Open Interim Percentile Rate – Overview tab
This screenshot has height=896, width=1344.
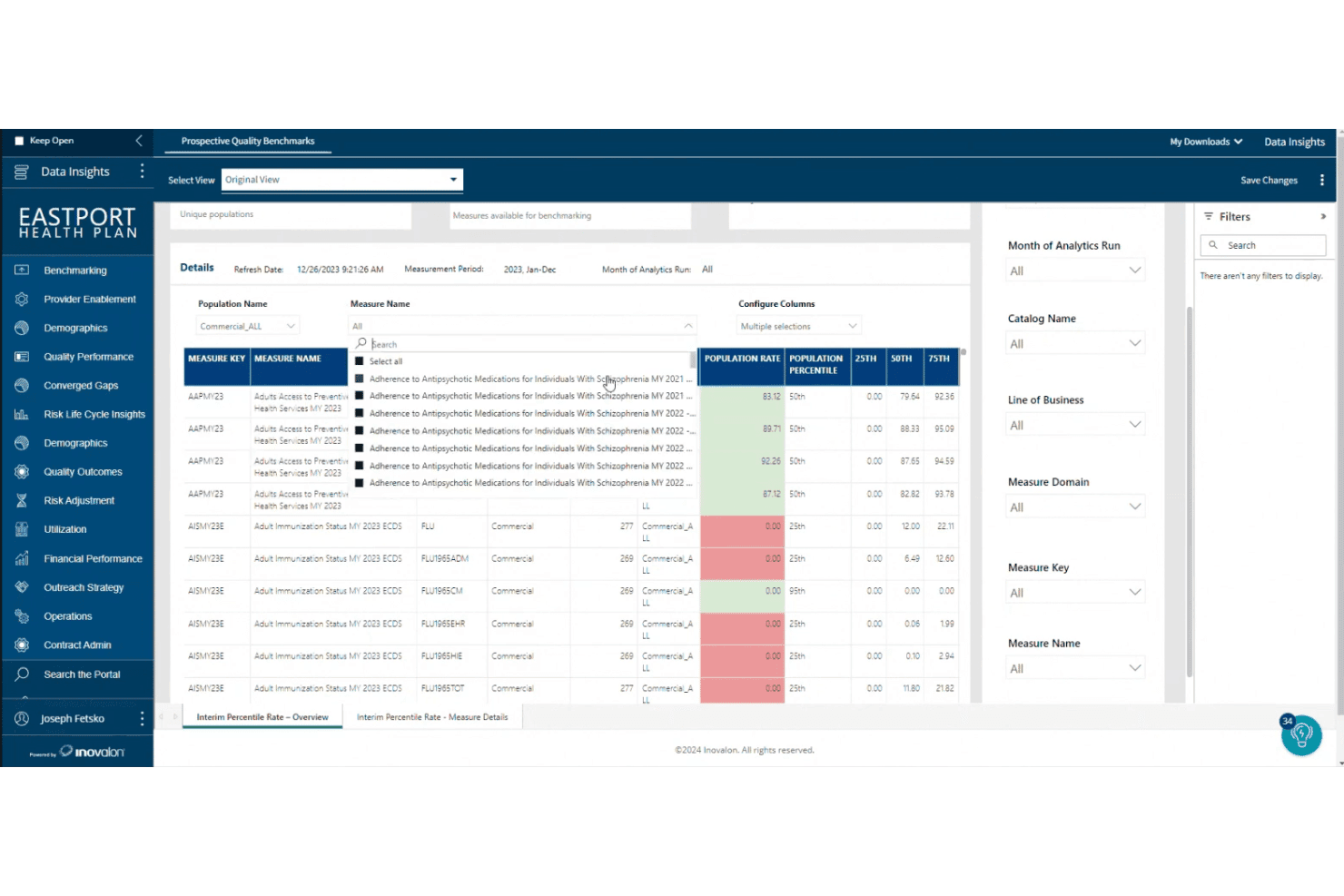(x=262, y=717)
